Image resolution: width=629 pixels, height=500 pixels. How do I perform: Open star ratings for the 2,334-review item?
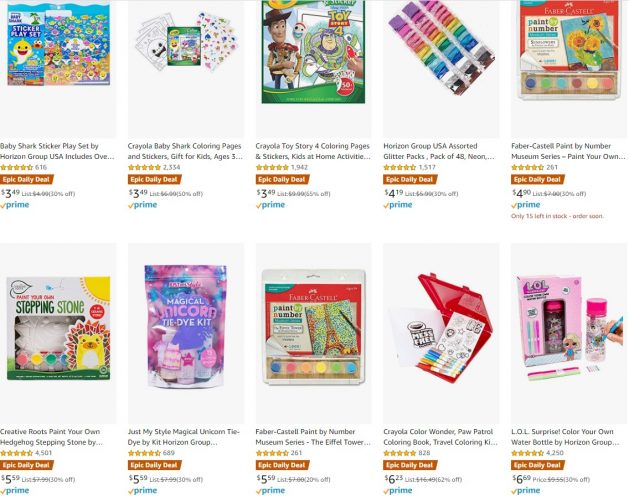coord(144,167)
